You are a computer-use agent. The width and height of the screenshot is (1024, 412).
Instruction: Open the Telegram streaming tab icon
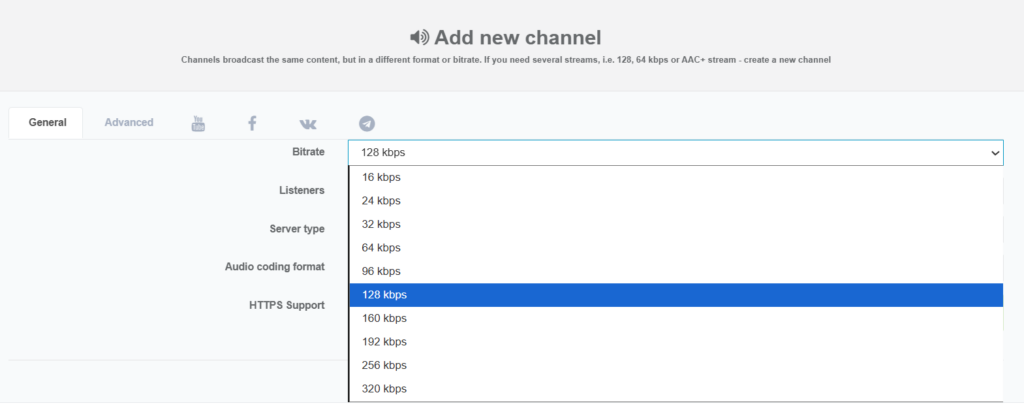point(367,123)
